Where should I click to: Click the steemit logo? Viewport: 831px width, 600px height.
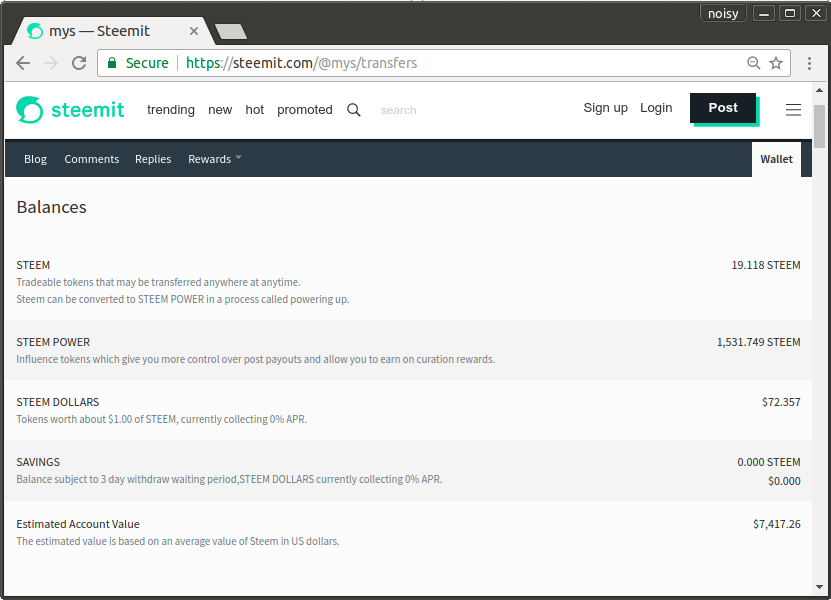70,110
